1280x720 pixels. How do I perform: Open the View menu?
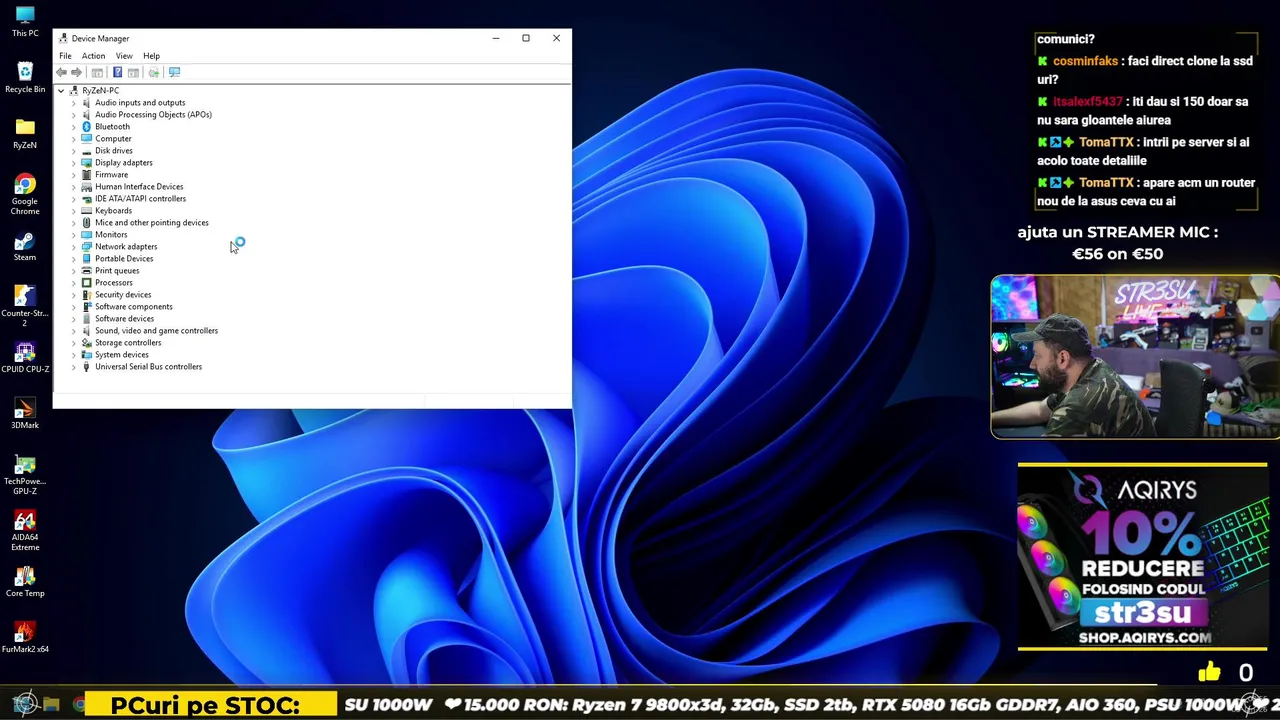124,56
